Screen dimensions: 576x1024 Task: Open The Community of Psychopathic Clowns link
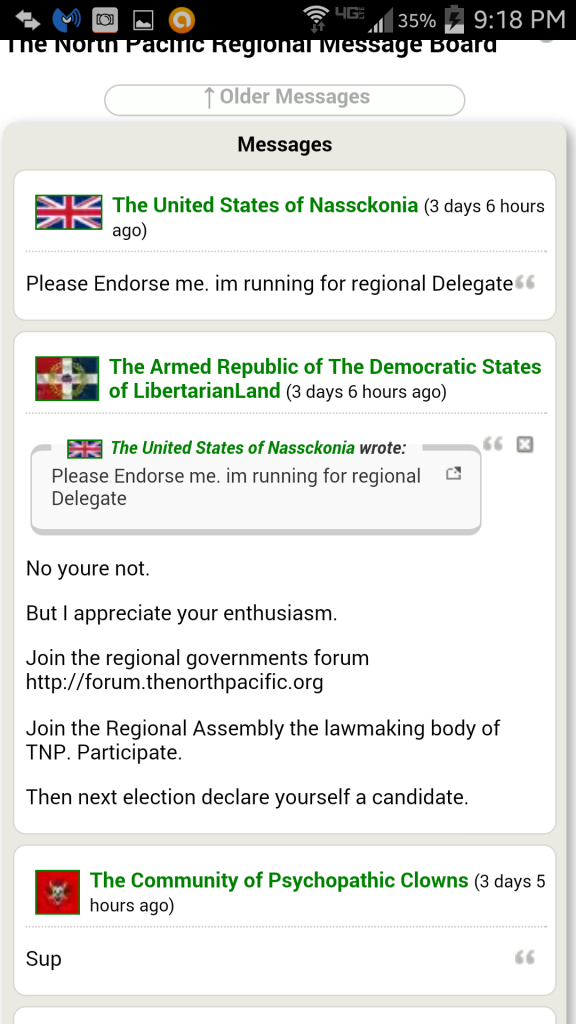[x=280, y=880]
